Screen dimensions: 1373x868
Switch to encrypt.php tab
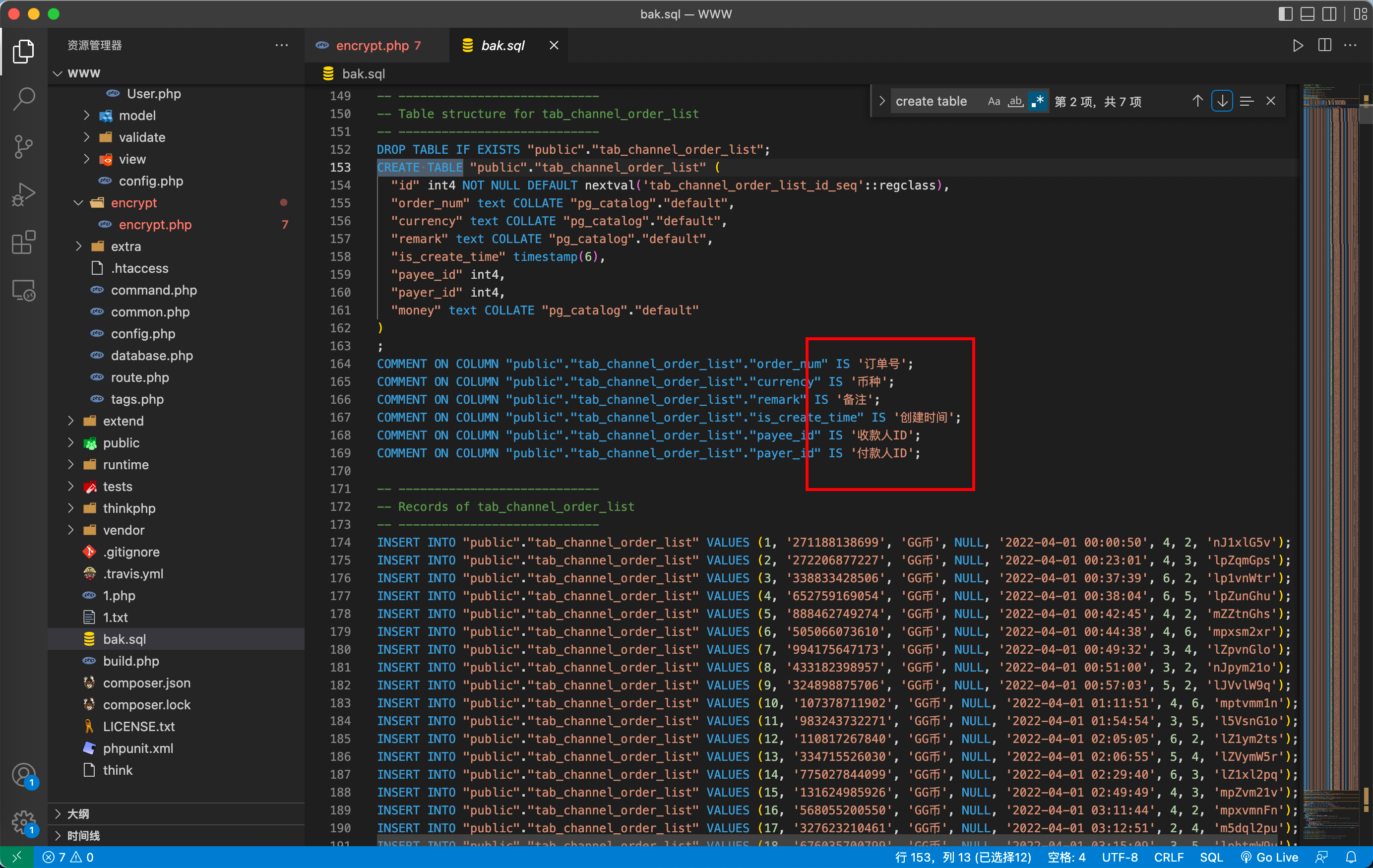click(x=376, y=46)
